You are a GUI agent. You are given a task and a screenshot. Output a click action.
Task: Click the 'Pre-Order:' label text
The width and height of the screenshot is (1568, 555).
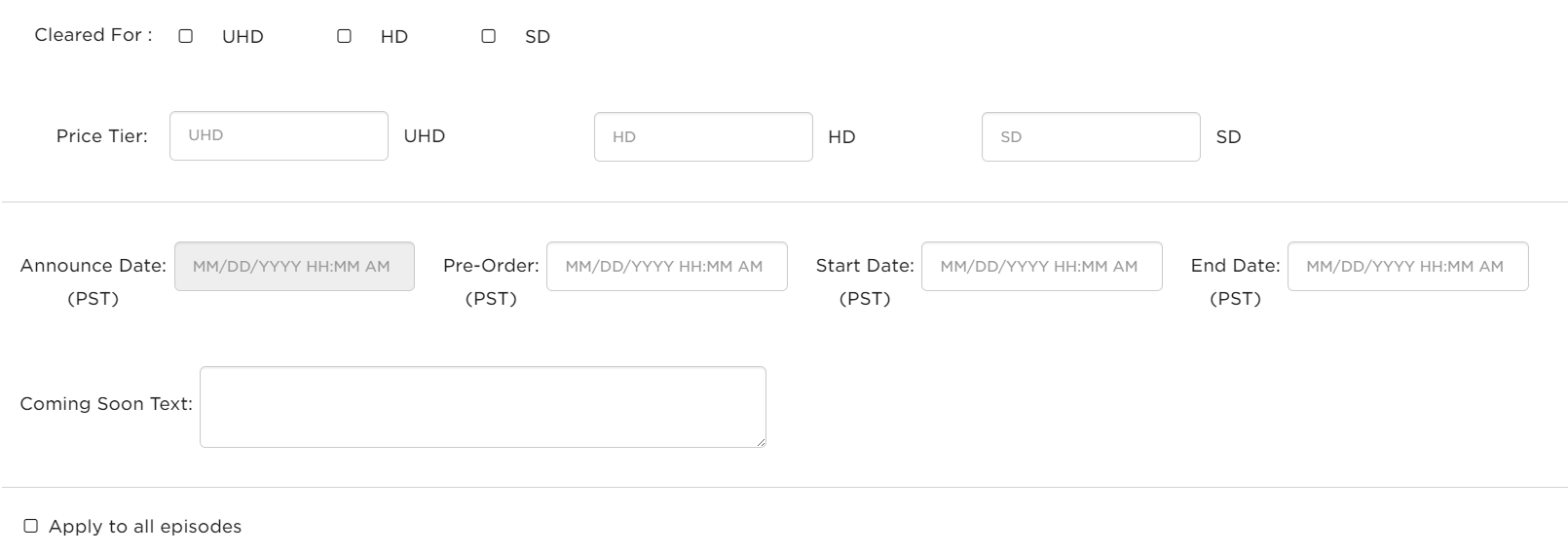[x=491, y=266]
